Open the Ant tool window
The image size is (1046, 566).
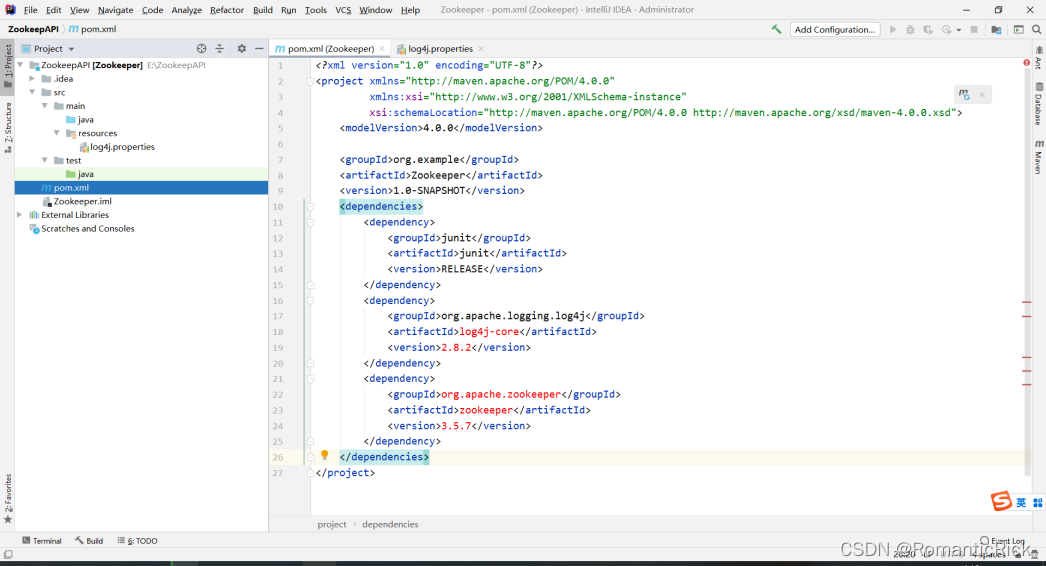click(x=1039, y=58)
